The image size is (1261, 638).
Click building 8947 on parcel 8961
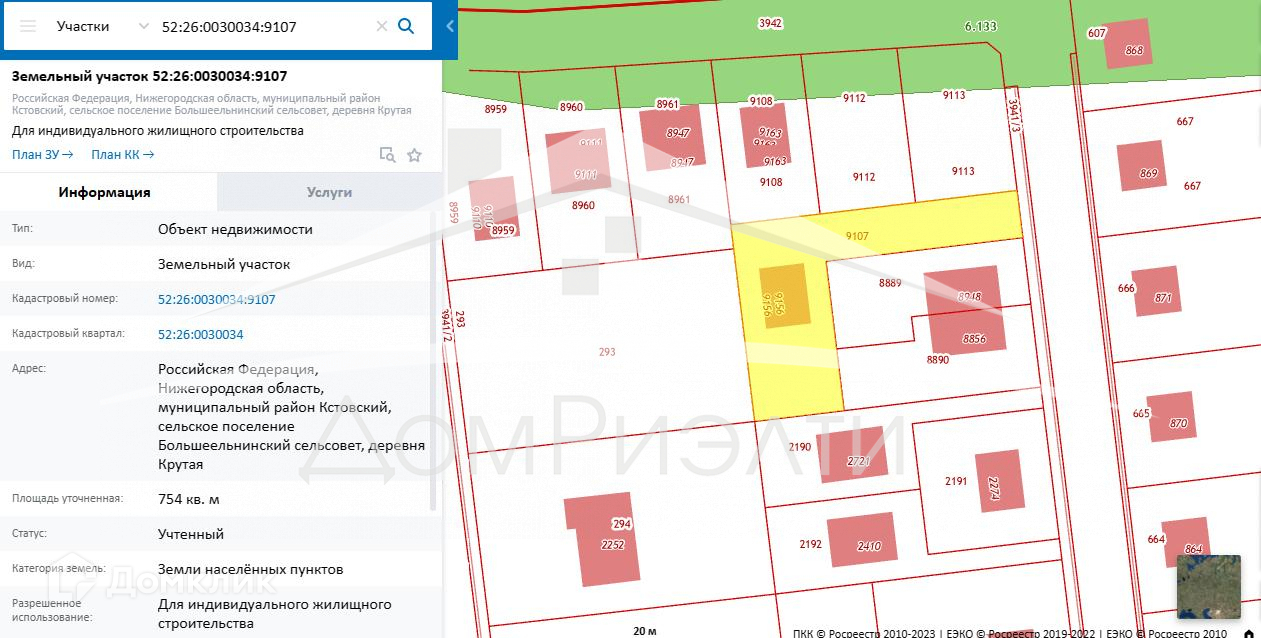[x=672, y=138]
